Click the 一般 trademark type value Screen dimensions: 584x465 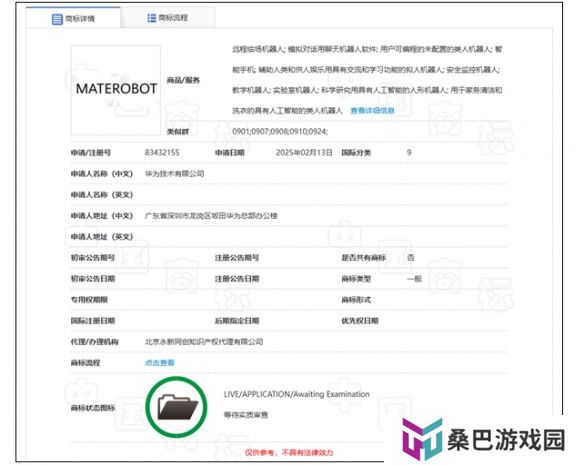pos(414,279)
